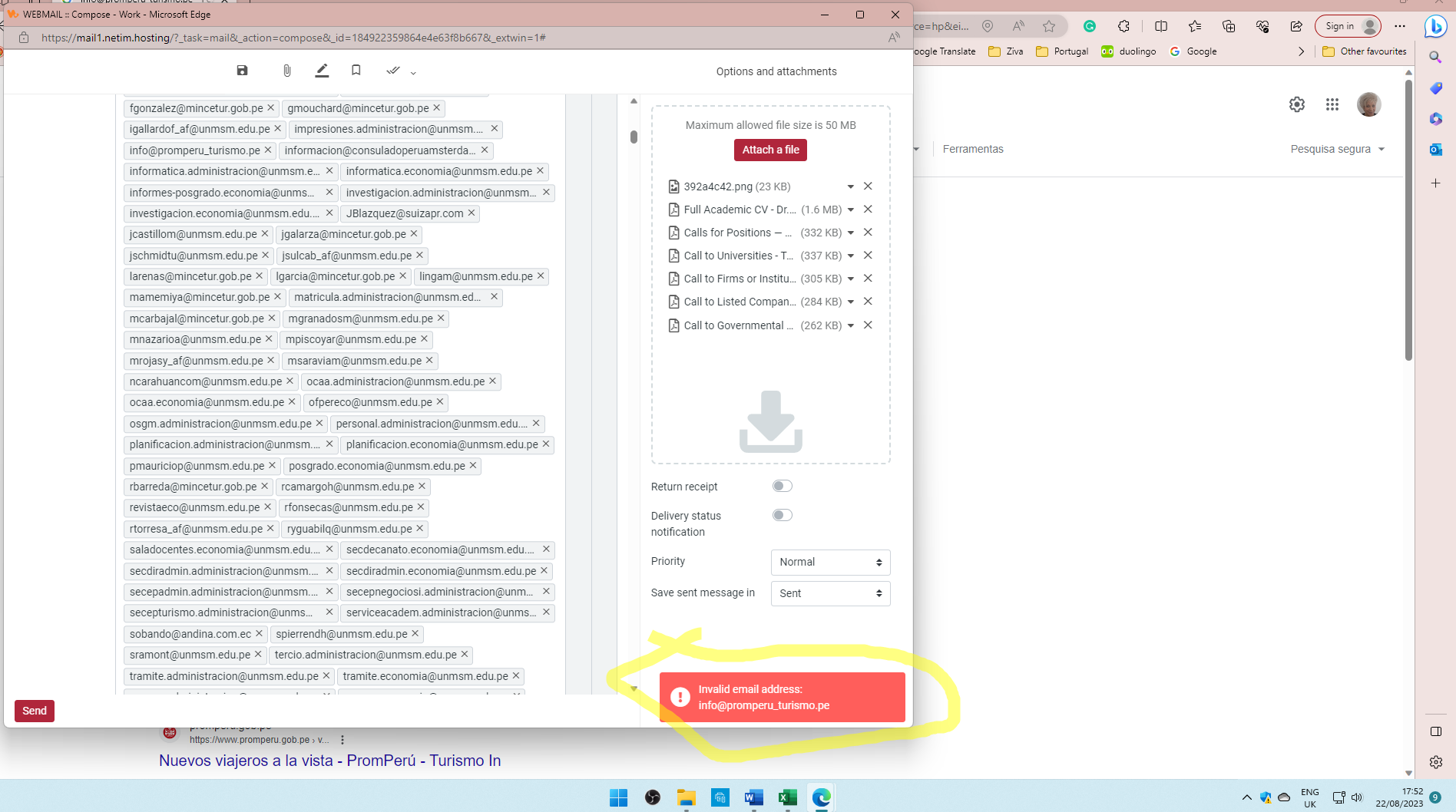This screenshot has height=812, width=1456.
Task: Open Bing Copilot sidebar icon
Action: click(x=1435, y=26)
